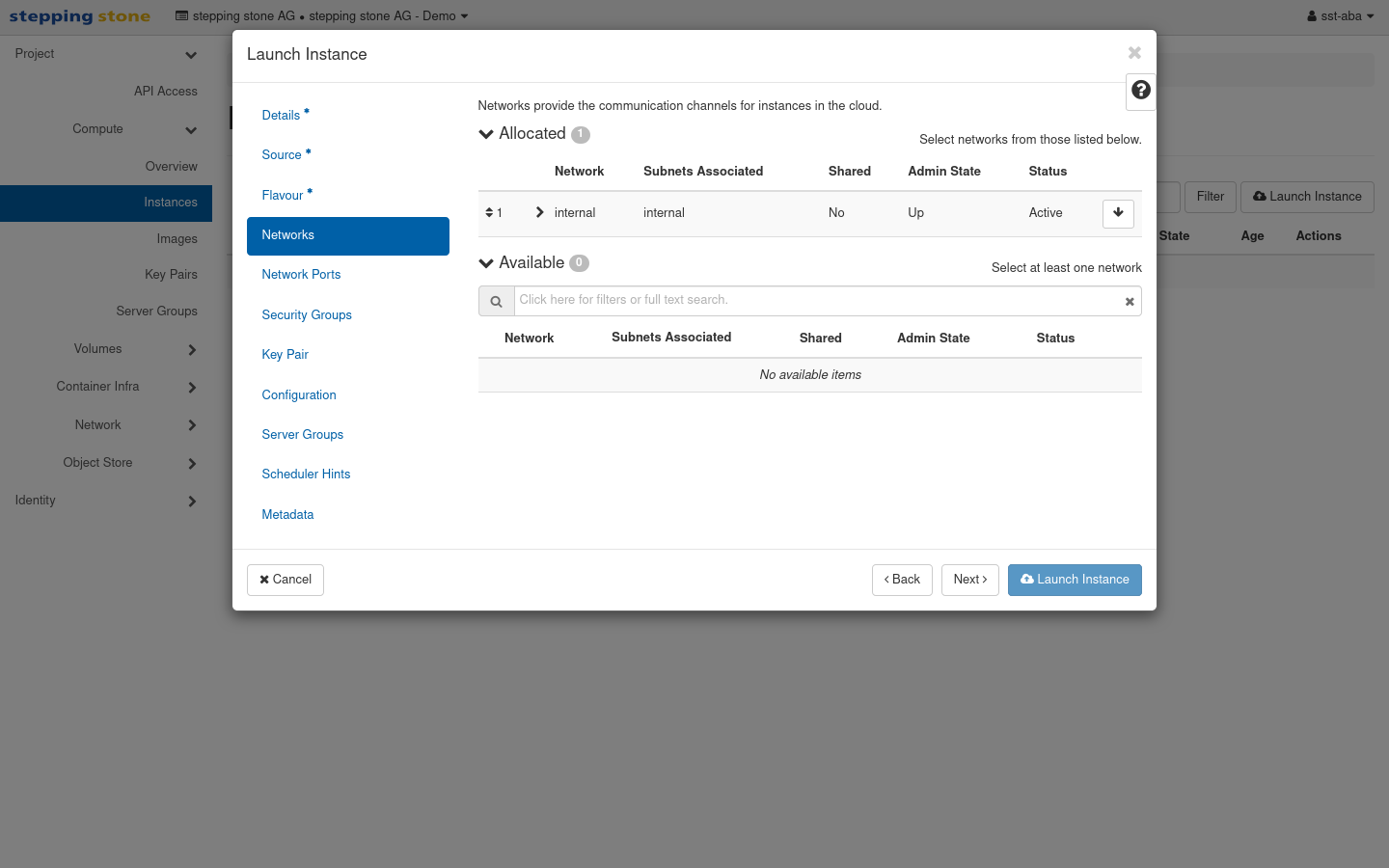Screen dimensions: 1389x868
Task: Collapse the Project sidebar section
Action: pos(106,54)
